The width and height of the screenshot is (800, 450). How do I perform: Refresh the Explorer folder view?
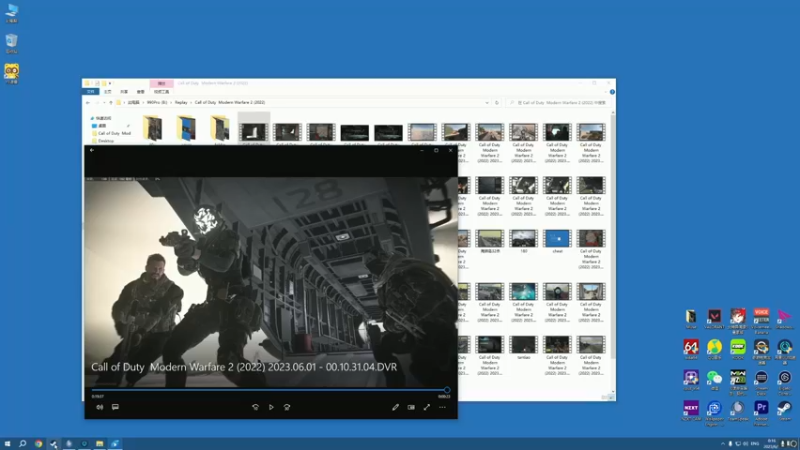tap(496, 103)
